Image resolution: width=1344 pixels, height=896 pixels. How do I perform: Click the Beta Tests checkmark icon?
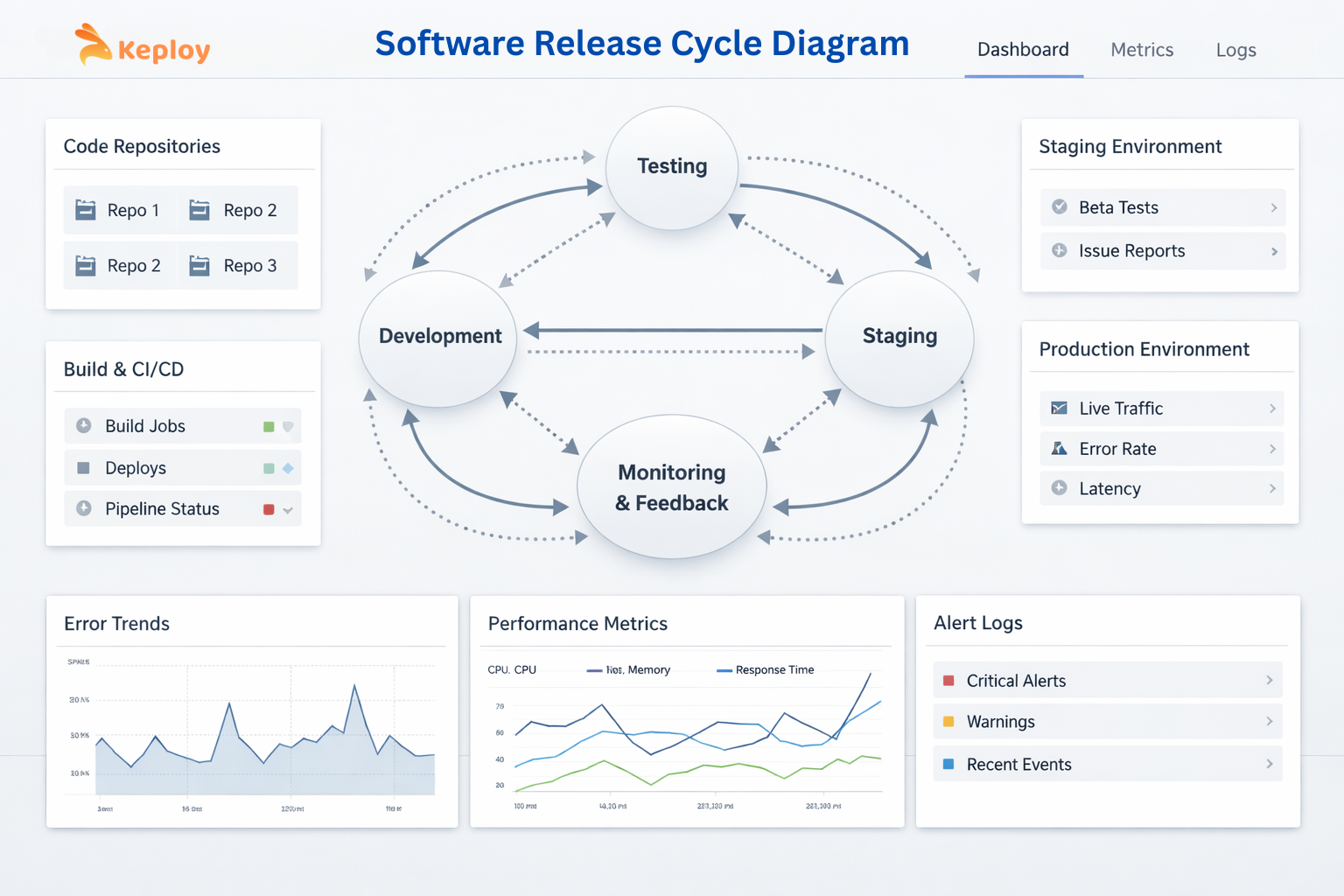[1060, 207]
